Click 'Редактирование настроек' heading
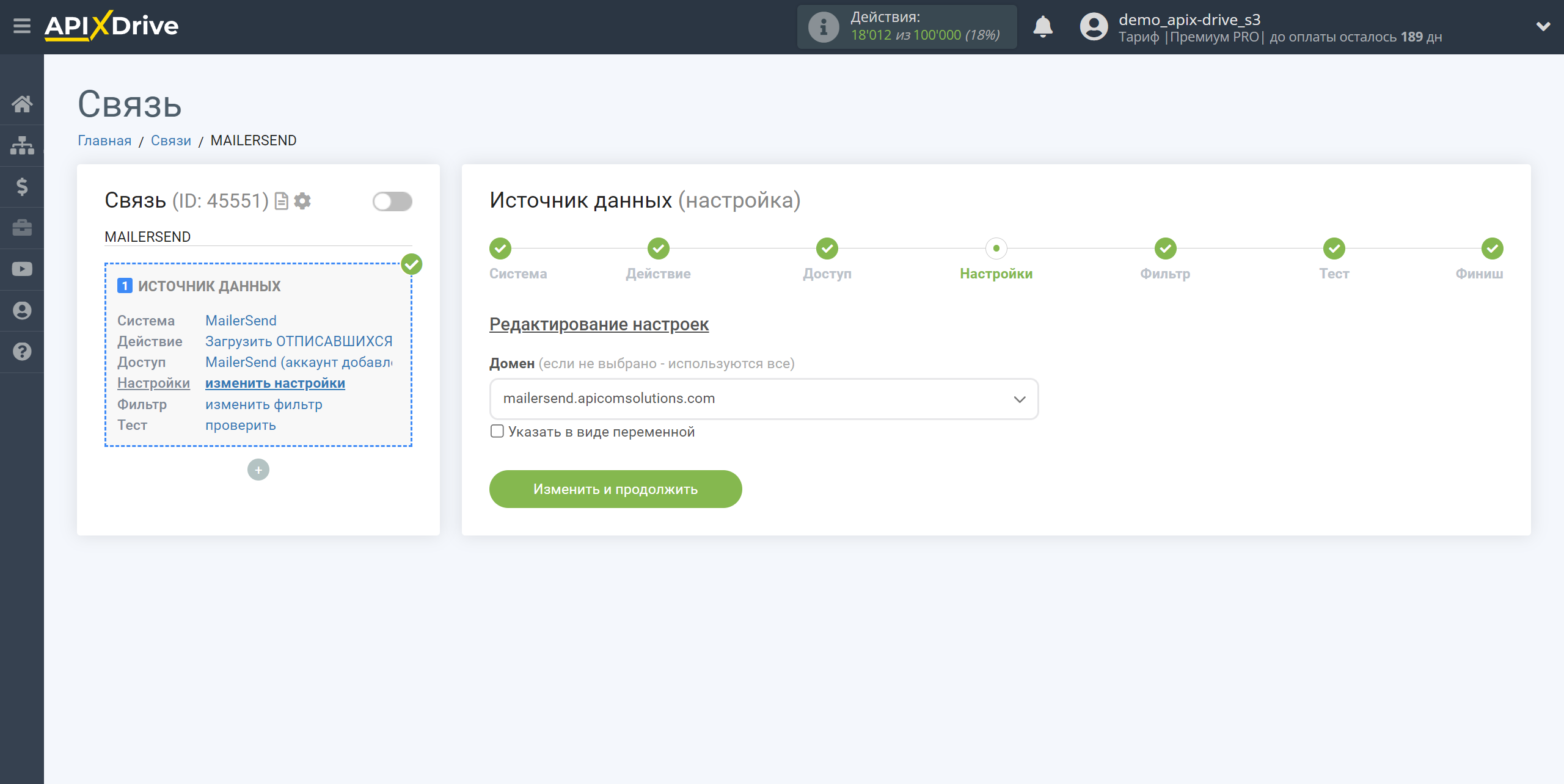The width and height of the screenshot is (1564, 784). click(599, 324)
